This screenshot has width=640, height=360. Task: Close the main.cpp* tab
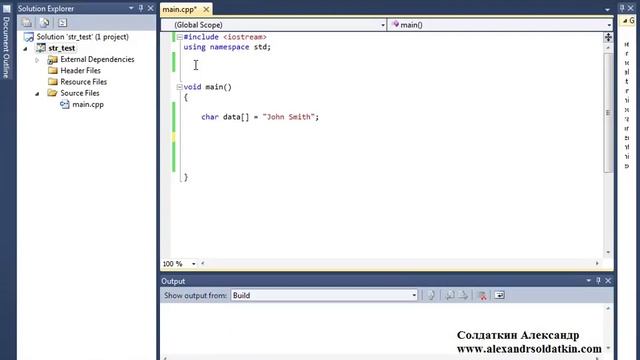(x=207, y=9)
